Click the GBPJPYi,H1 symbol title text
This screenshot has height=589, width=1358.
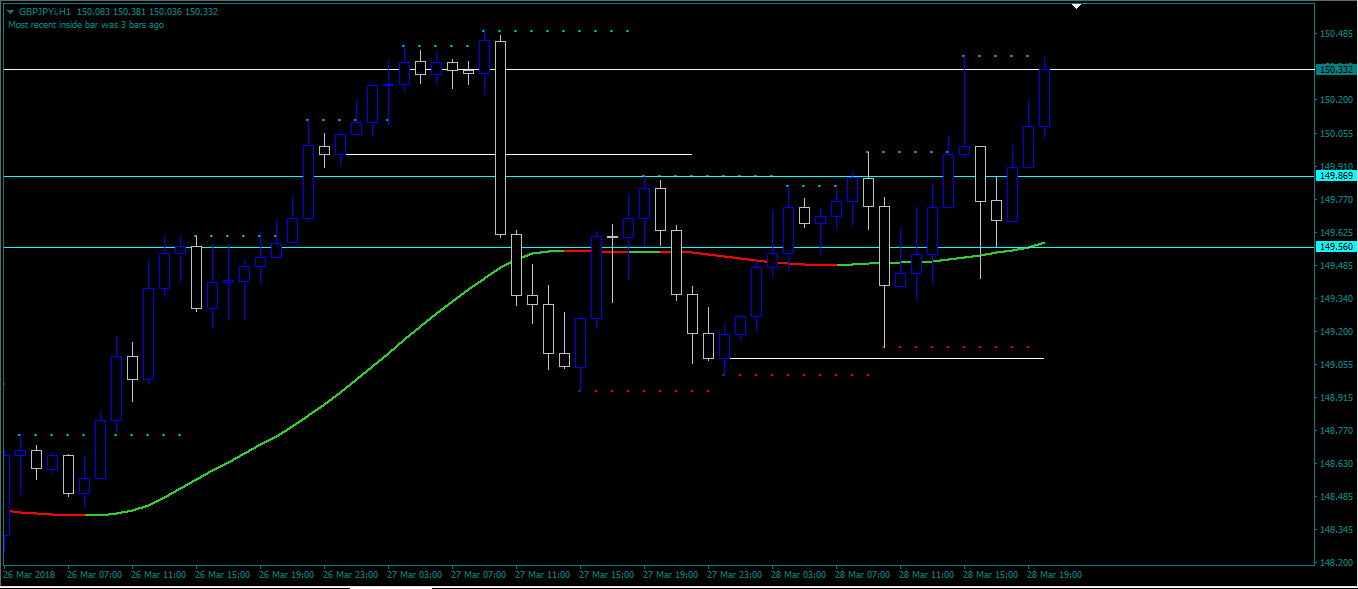45,12
